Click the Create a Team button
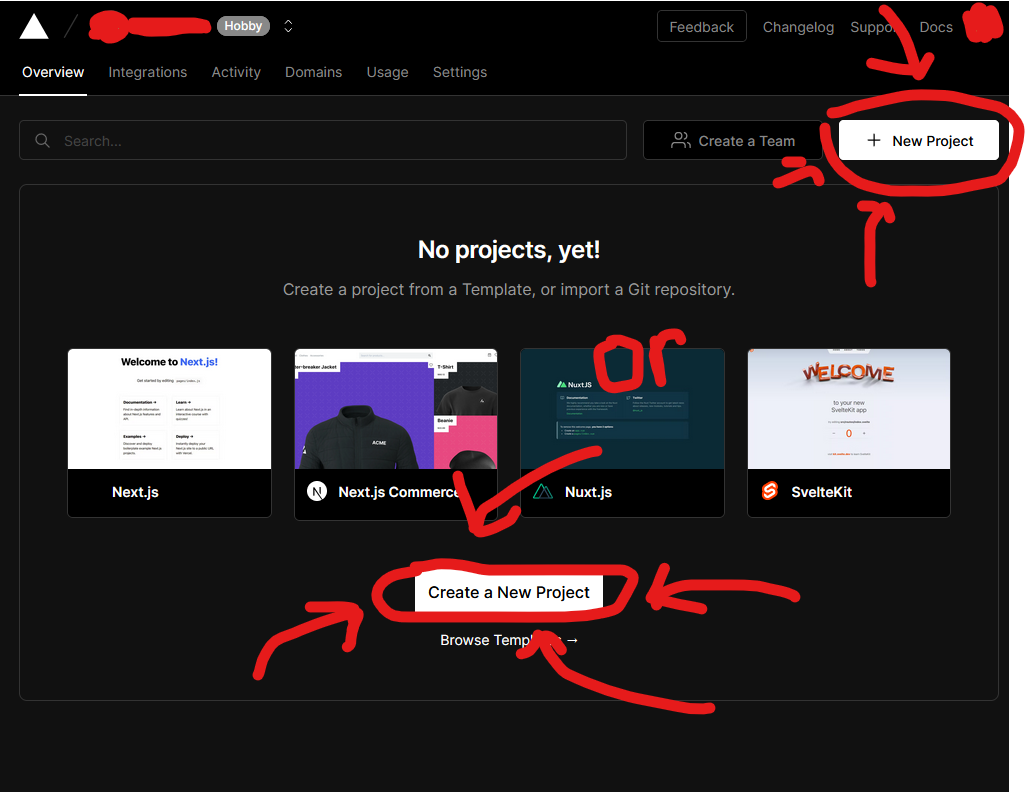Viewport: 1025px width, 792px height. coord(732,140)
